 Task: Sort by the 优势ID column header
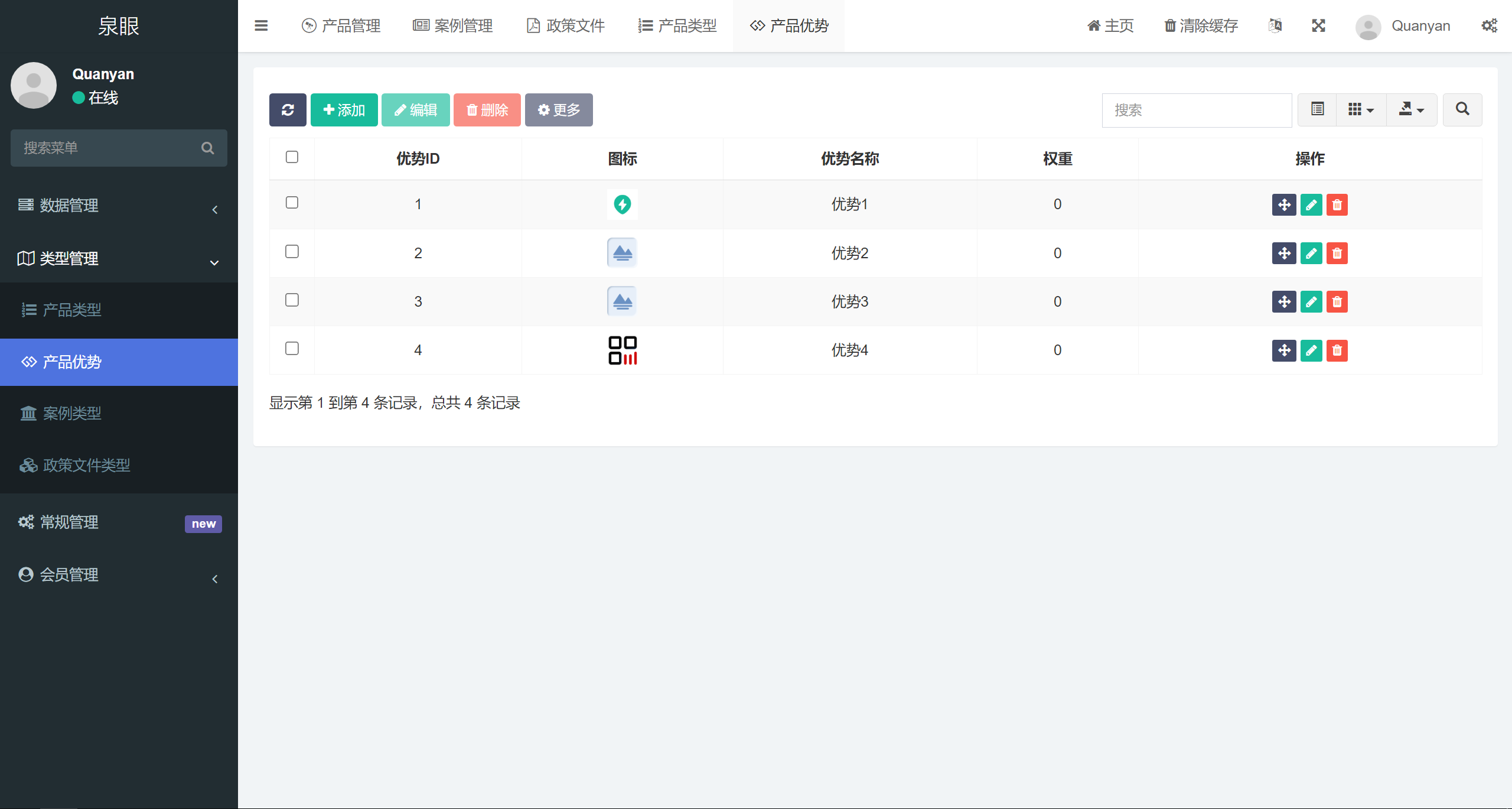418,159
